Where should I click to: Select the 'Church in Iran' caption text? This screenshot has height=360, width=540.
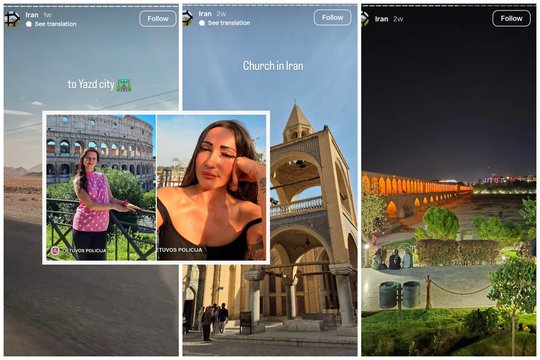(x=273, y=66)
